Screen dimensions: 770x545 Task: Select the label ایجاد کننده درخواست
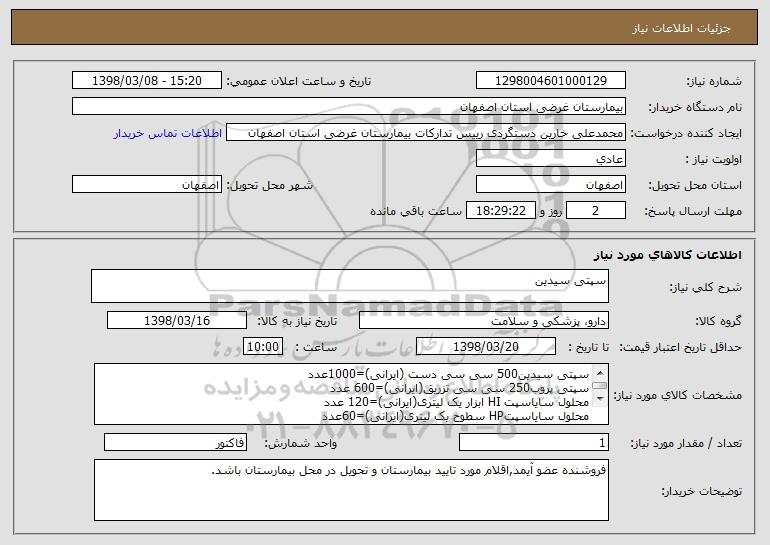[686, 134]
